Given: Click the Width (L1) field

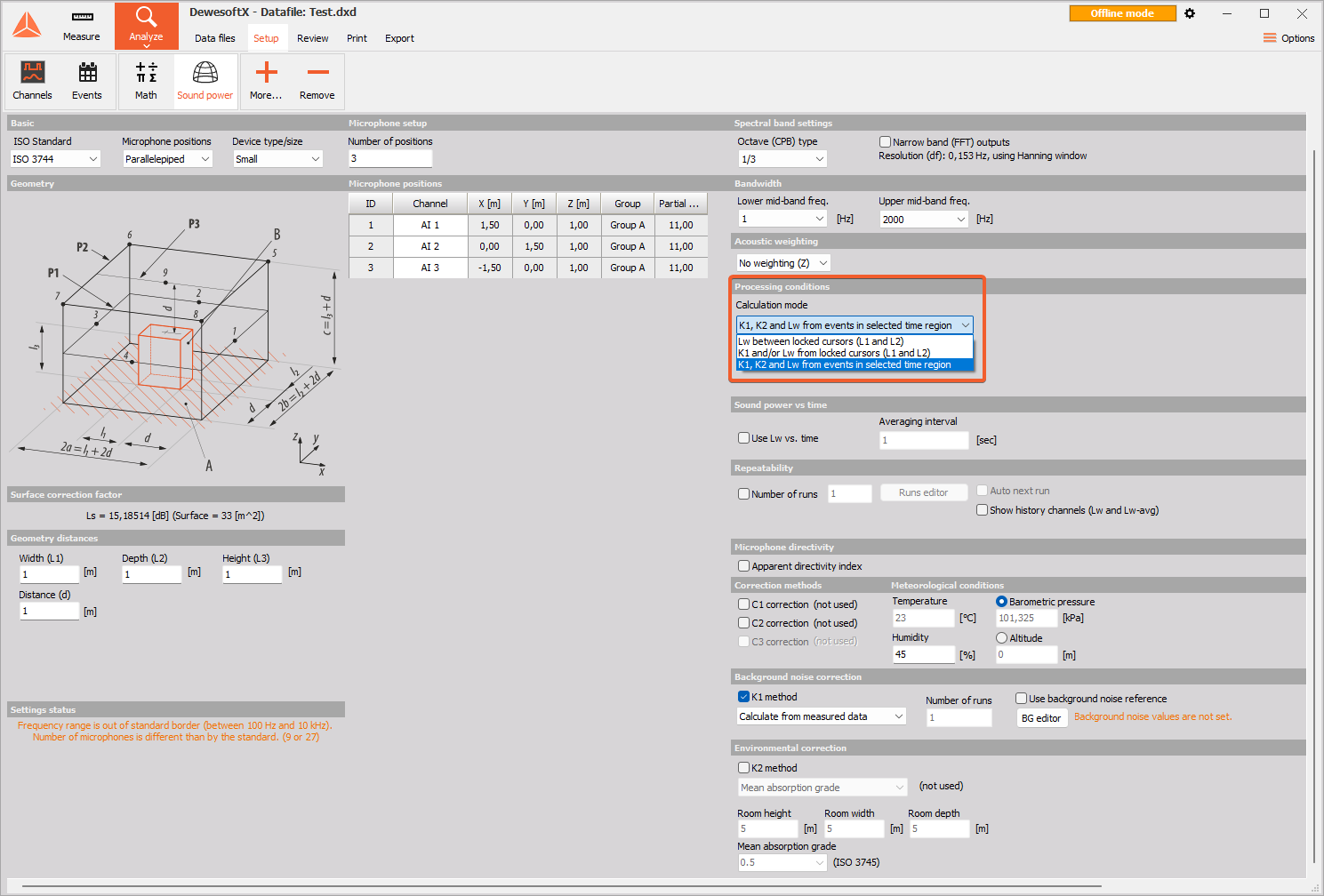Looking at the screenshot, I should [50, 574].
